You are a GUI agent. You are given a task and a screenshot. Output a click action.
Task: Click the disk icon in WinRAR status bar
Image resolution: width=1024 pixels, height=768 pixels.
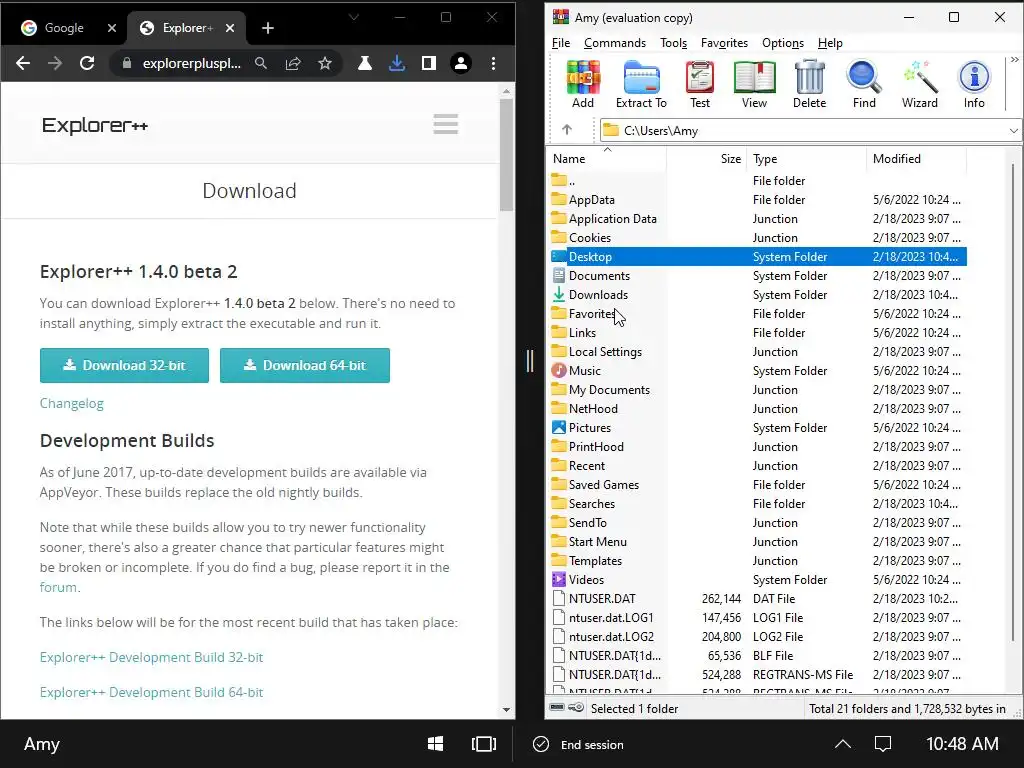click(x=557, y=707)
